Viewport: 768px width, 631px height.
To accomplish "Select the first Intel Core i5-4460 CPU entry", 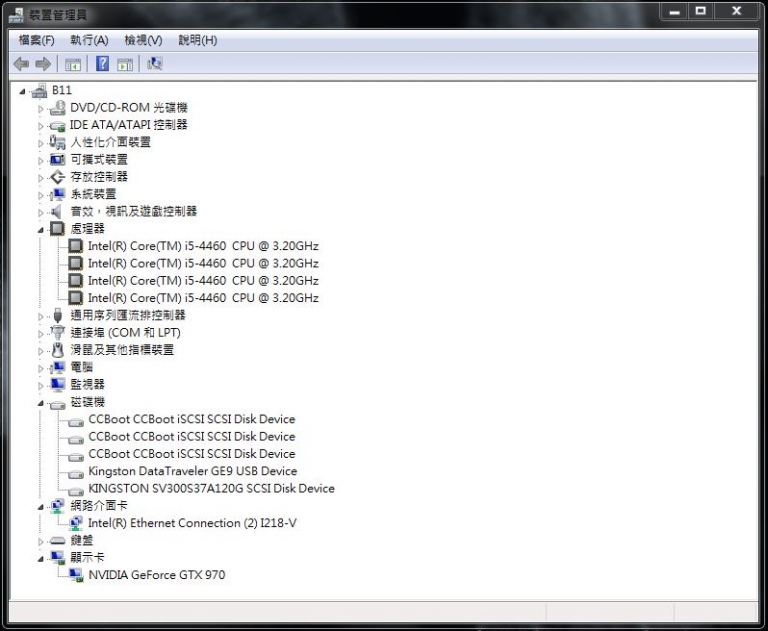I will 203,246.
